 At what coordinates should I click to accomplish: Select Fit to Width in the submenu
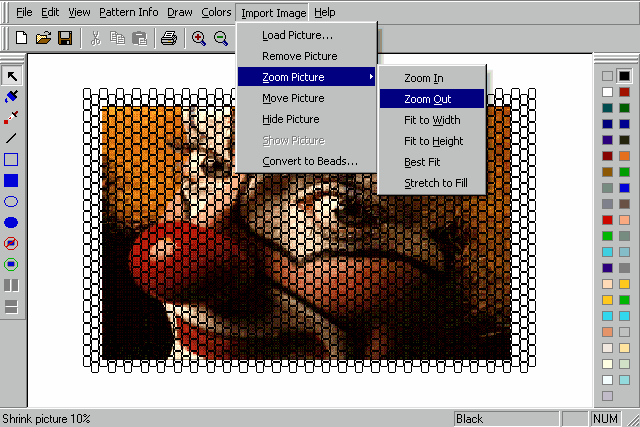(432, 120)
